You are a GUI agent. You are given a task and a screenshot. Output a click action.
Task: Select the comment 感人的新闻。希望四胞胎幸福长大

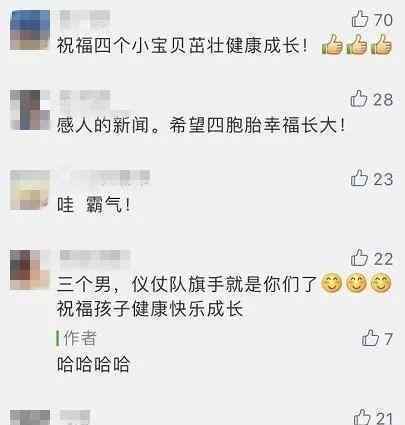pos(201,125)
